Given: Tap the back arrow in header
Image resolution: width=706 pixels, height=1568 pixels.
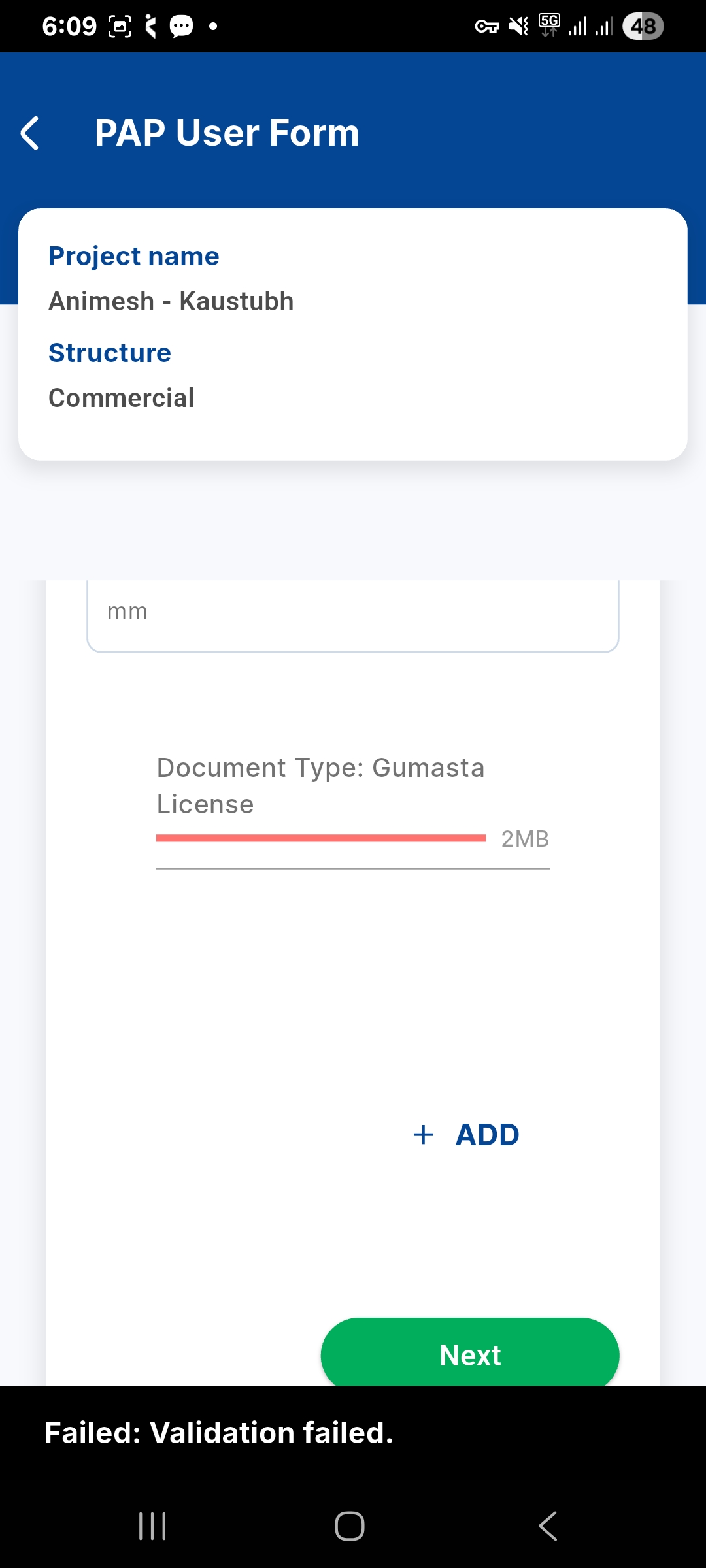Looking at the screenshot, I should (30, 133).
